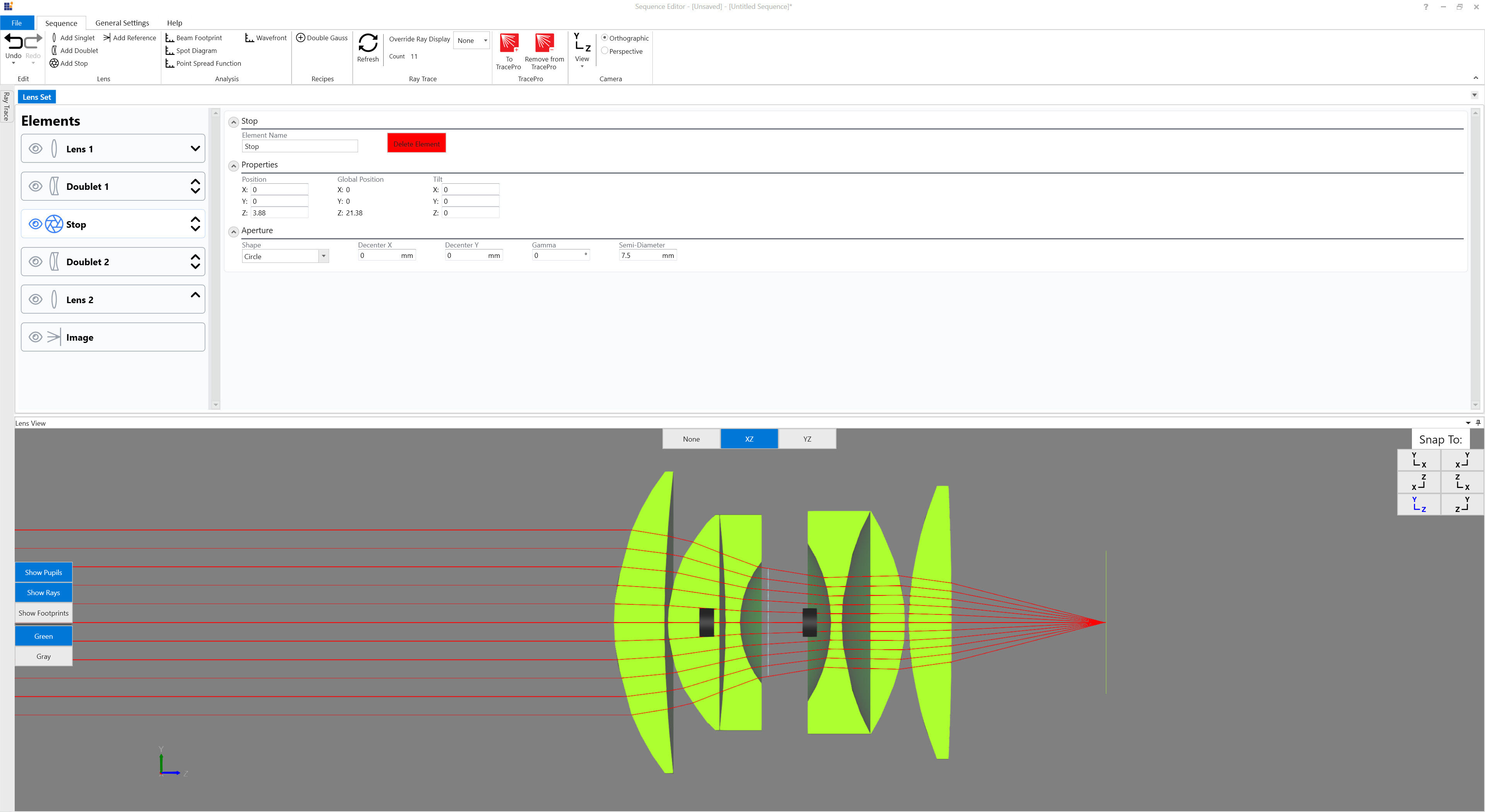Expand the Doublet 1 element
The height and width of the screenshot is (812, 1485).
(x=195, y=186)
